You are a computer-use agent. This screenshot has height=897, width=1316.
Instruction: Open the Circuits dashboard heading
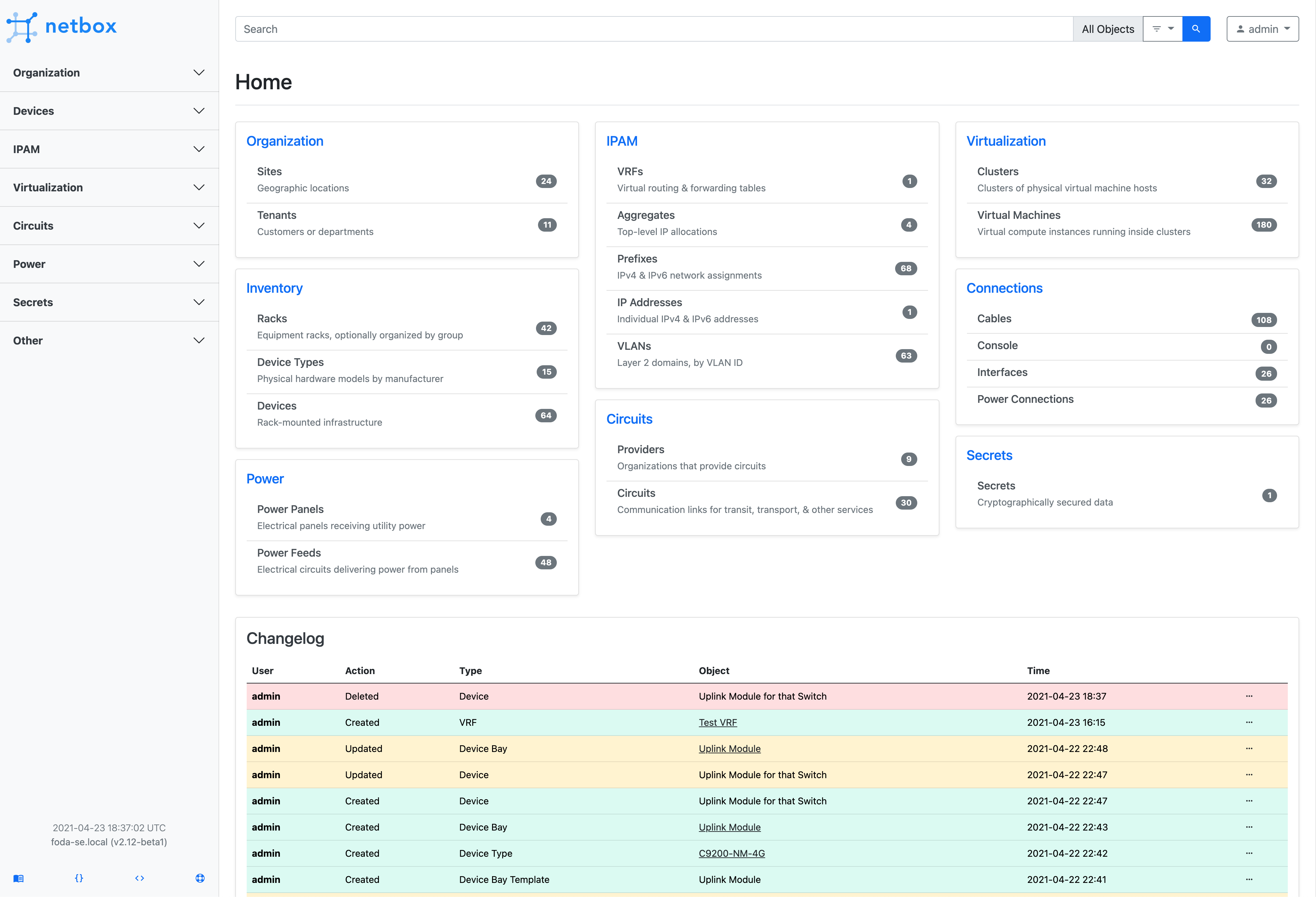[629, 419]
